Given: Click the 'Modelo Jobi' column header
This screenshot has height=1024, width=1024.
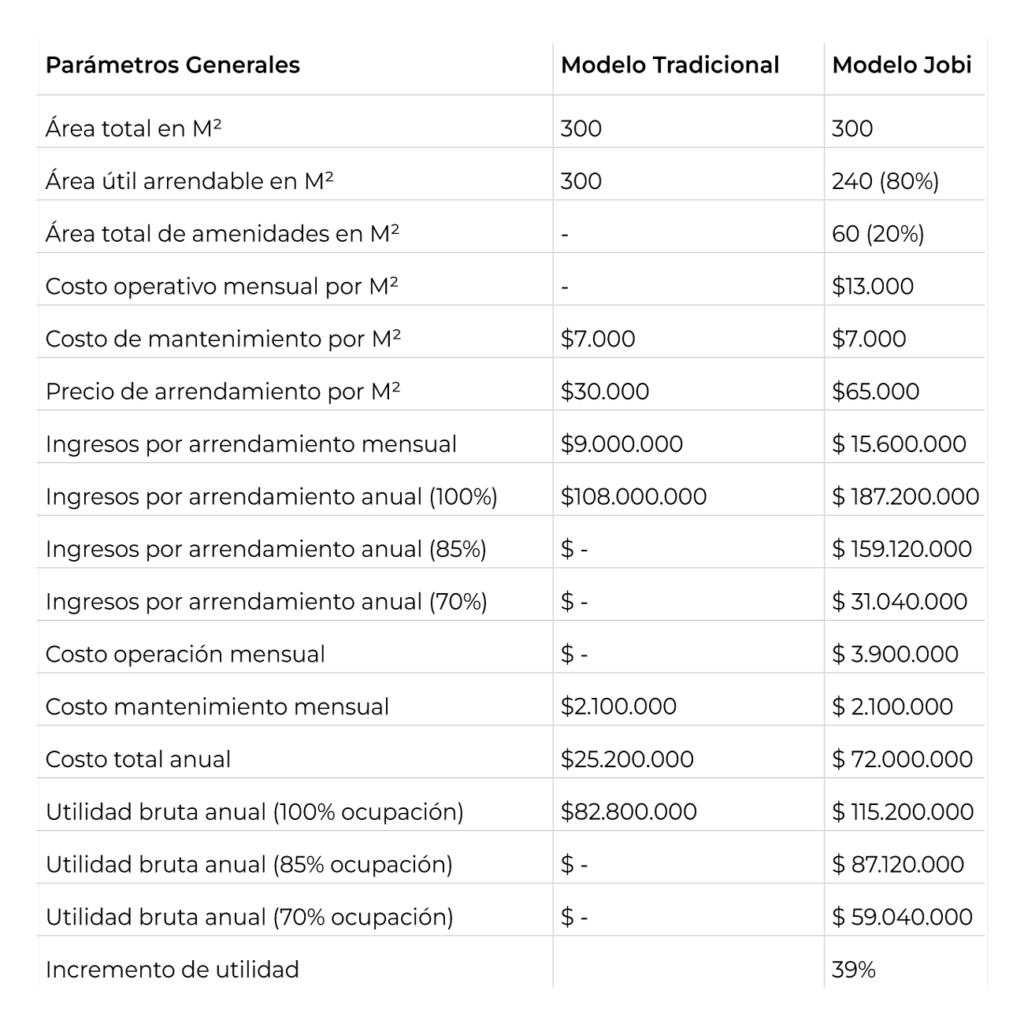Looking at the screenshot, I should pos(901,66).
